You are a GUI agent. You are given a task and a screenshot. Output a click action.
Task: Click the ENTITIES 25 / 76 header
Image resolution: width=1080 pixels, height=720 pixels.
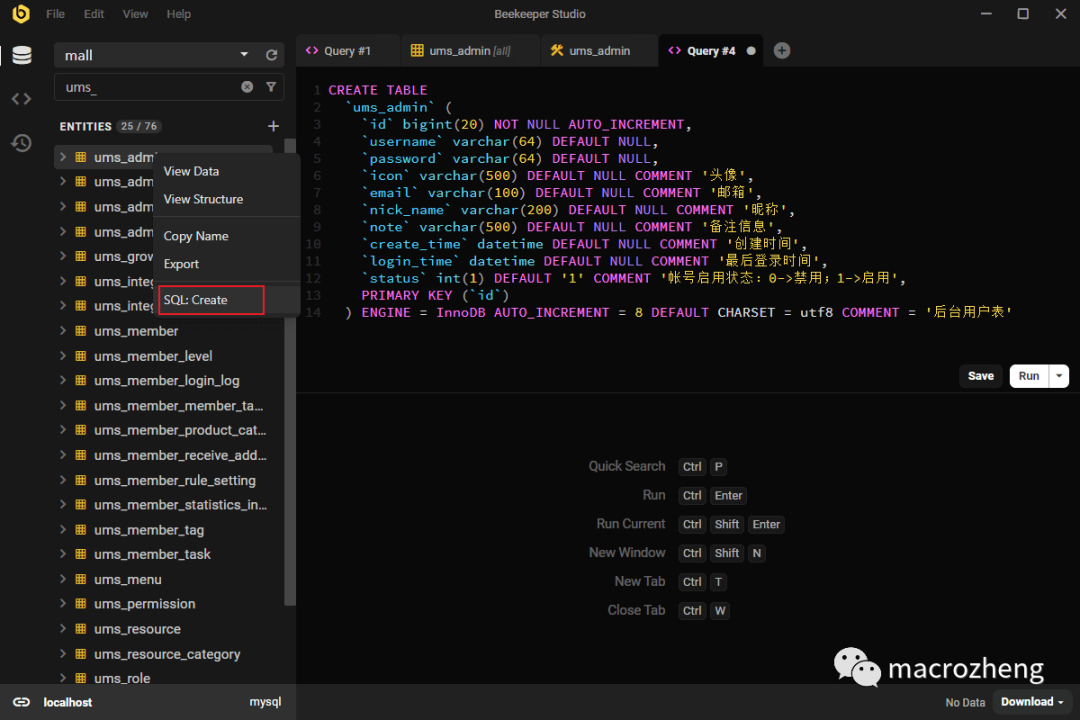[111, 126]
